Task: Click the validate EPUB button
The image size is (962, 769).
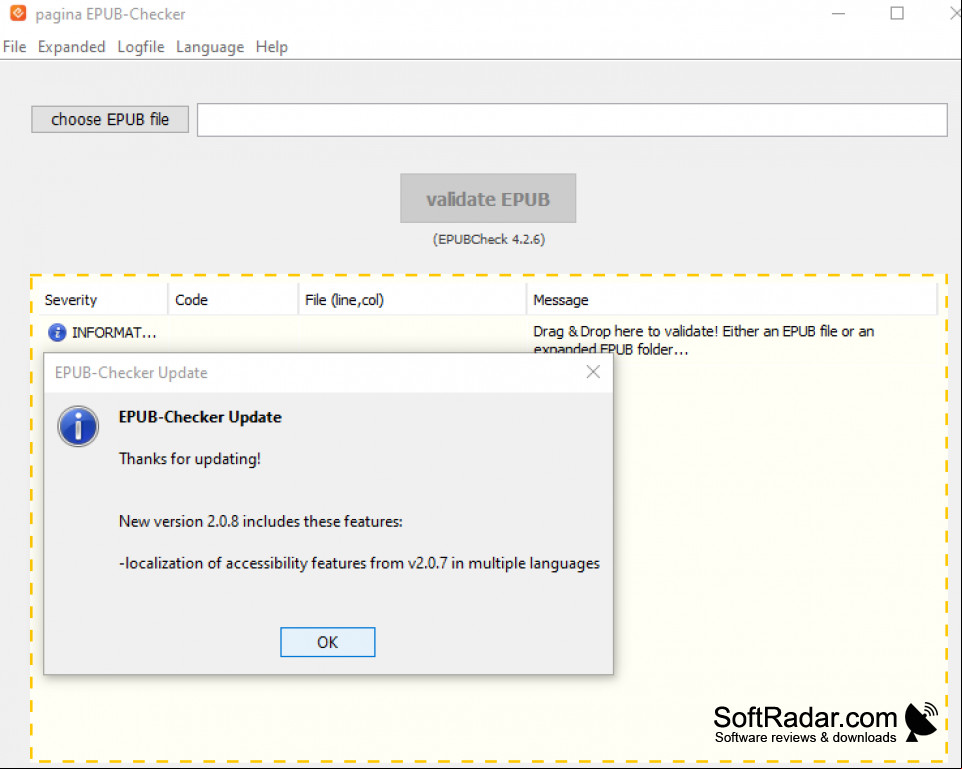Action: click(x=488, y=198)
